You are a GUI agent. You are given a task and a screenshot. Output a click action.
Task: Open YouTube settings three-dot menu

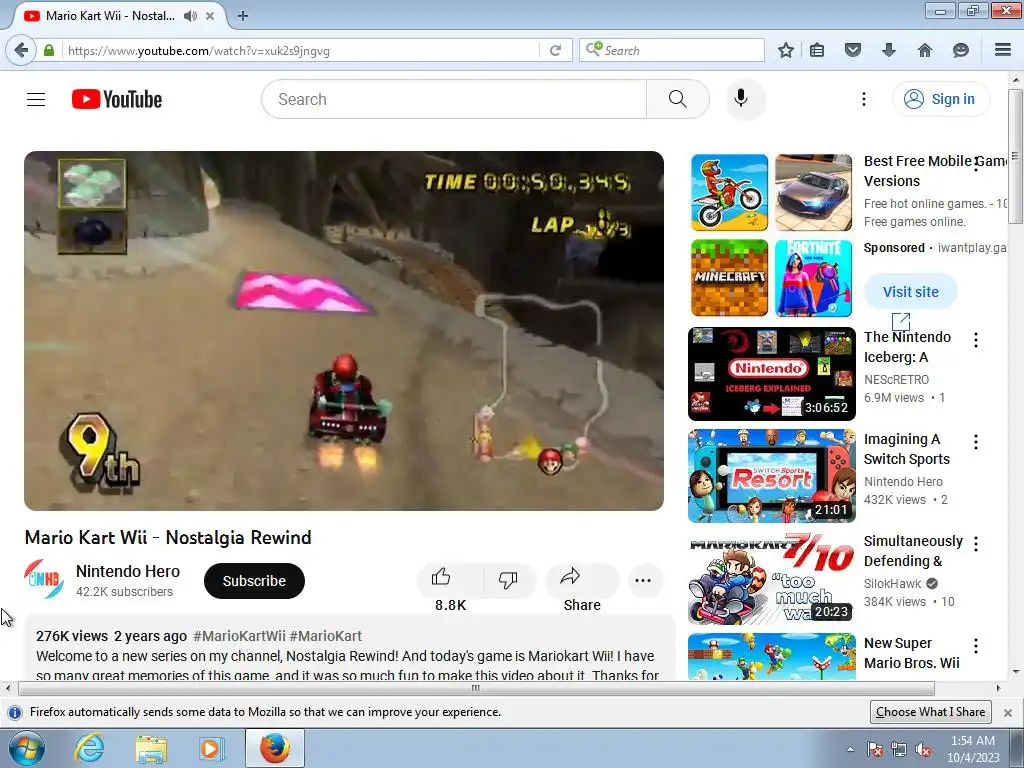pyautogui.click(x=863, y=99)
